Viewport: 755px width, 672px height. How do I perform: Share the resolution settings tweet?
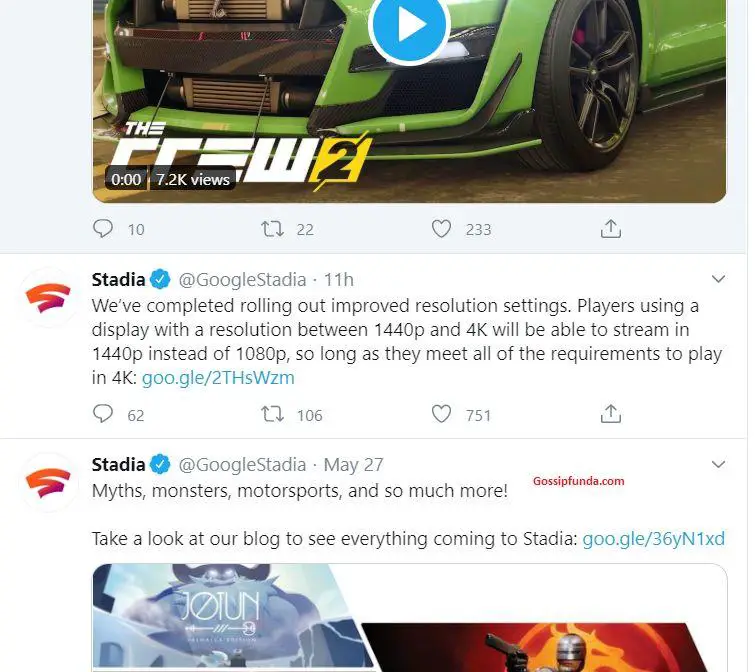(611, 414)
